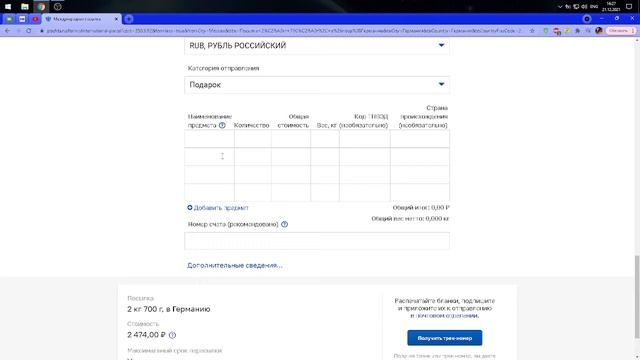Viewport: 640px width, 360px height.
Task: Open the Chrome profile avatar
Action: point(599,31)
